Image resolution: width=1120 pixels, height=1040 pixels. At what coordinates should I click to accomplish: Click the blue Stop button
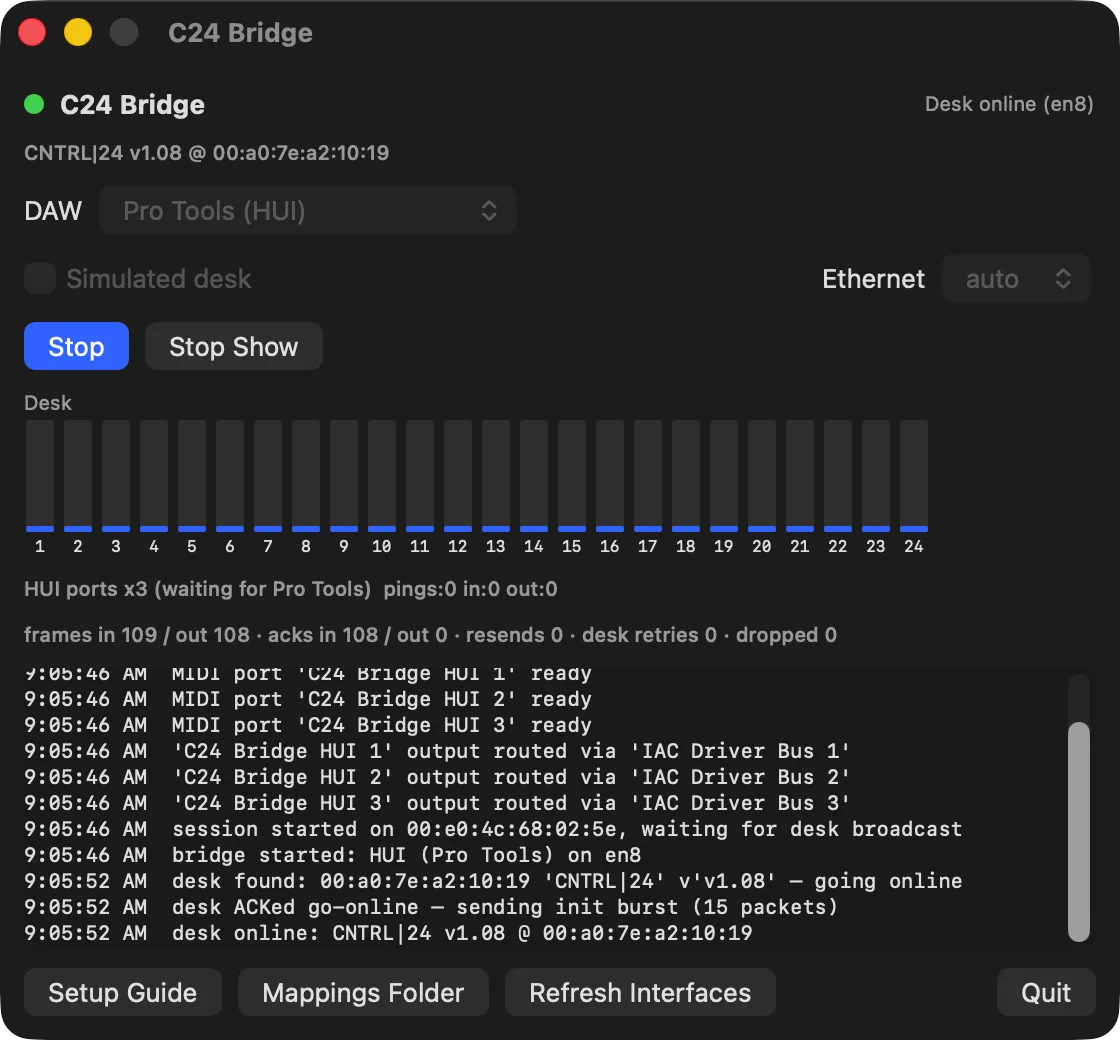pyautogui.click(x=76, y=346)
